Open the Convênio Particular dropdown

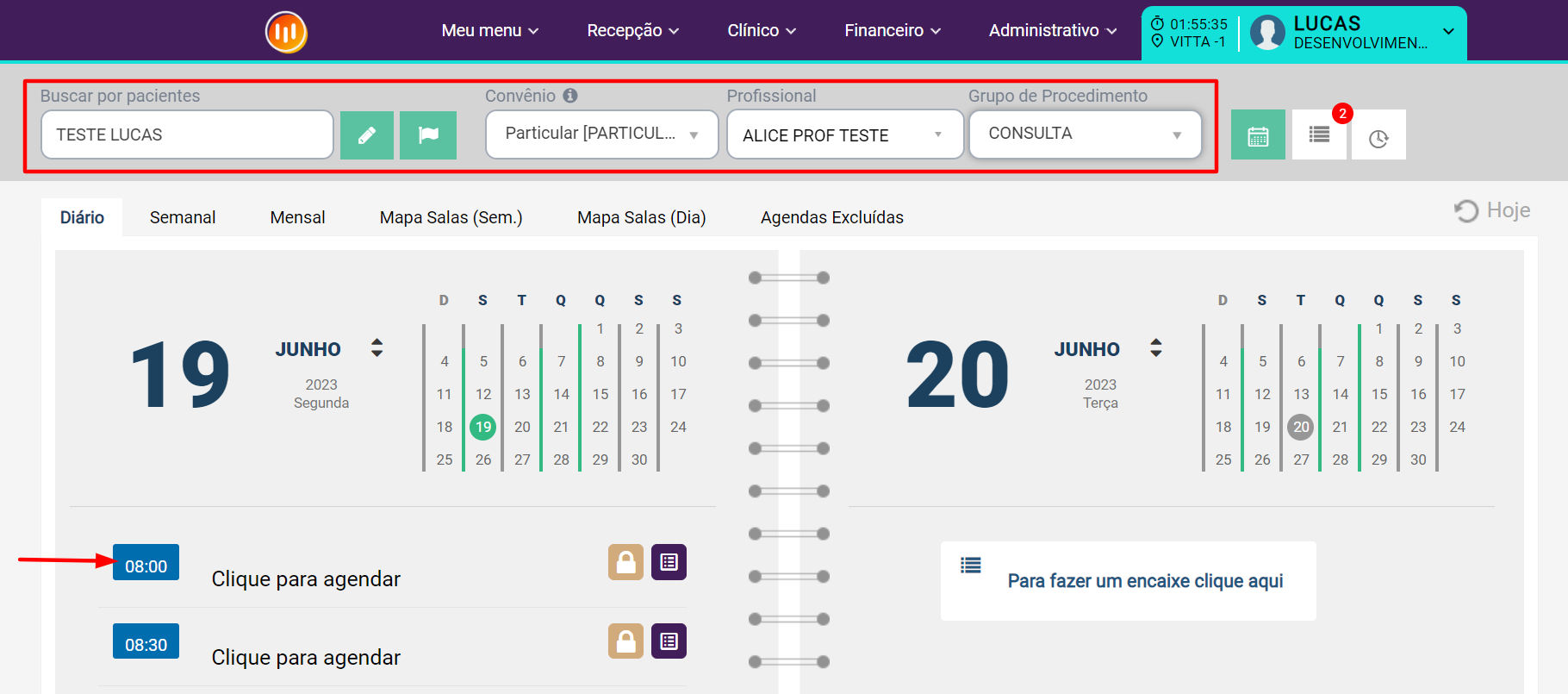(601, 134)
